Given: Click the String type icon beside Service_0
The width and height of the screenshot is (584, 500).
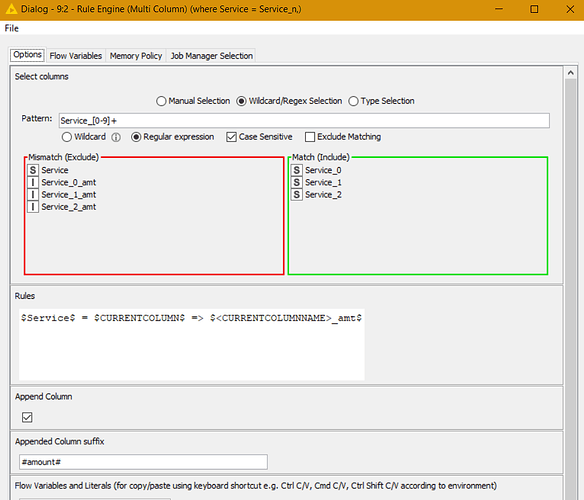Looking at the screenshot, I should point(296,170).
